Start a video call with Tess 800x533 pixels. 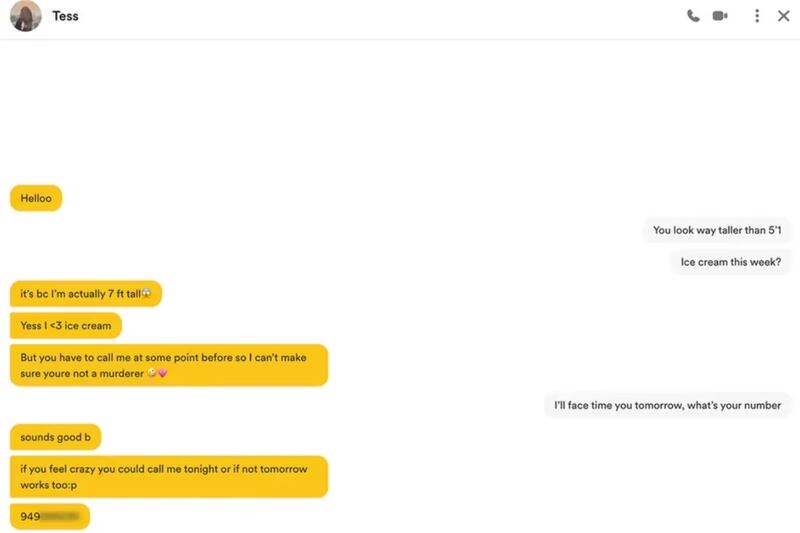720,16
